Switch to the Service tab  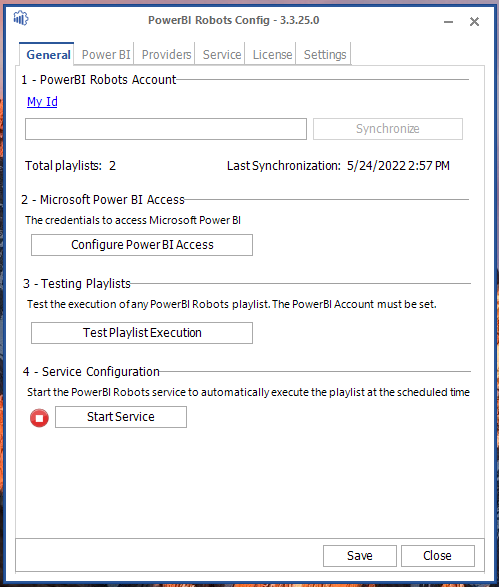pos(222,55)
